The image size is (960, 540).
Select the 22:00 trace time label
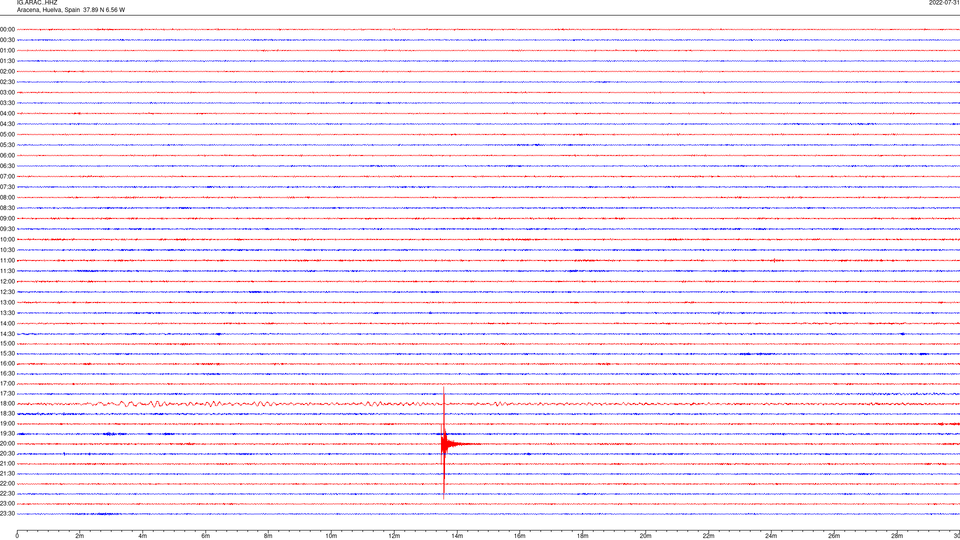7,484
